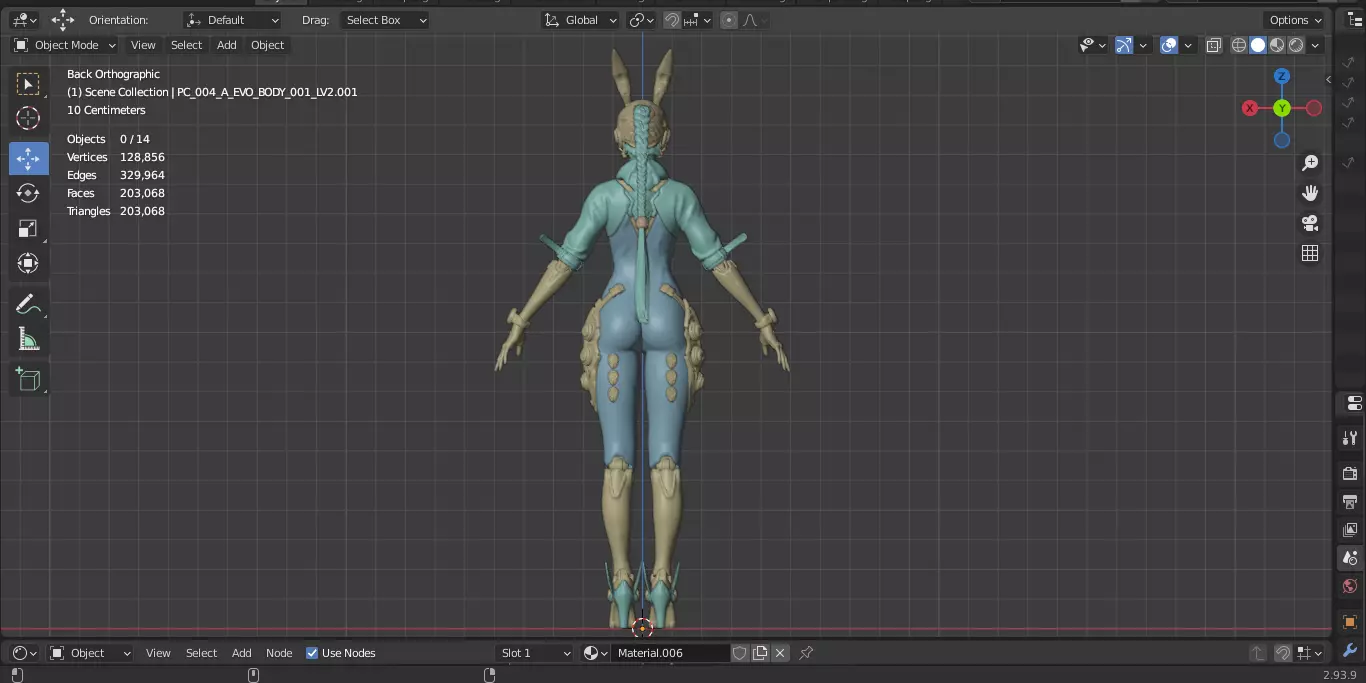The height and width of the screenshot is (683, 1366).
Task: Open the Drag Select Box dropdown
Action: (385, 20)
